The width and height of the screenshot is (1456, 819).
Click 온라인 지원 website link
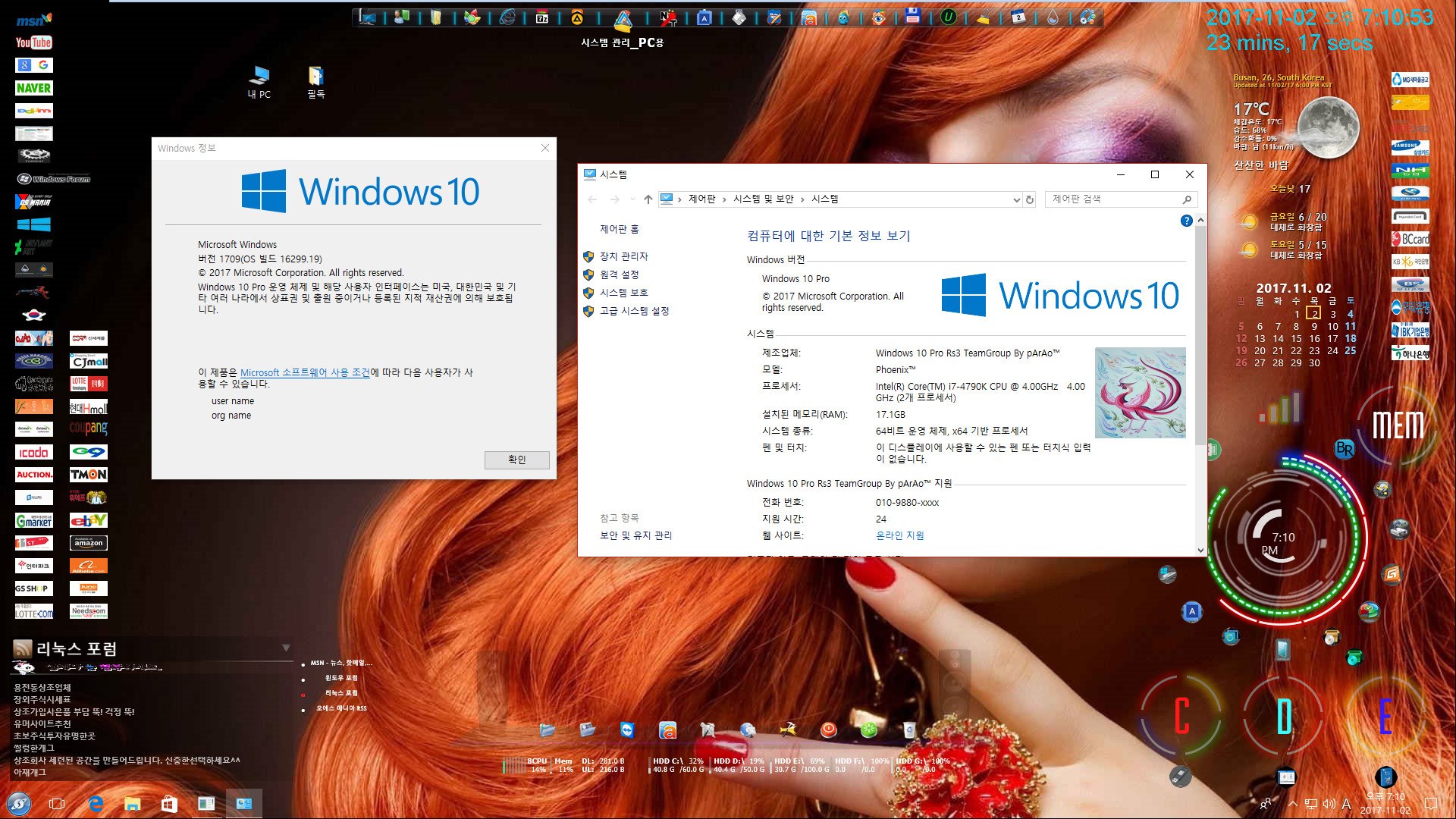899,535
